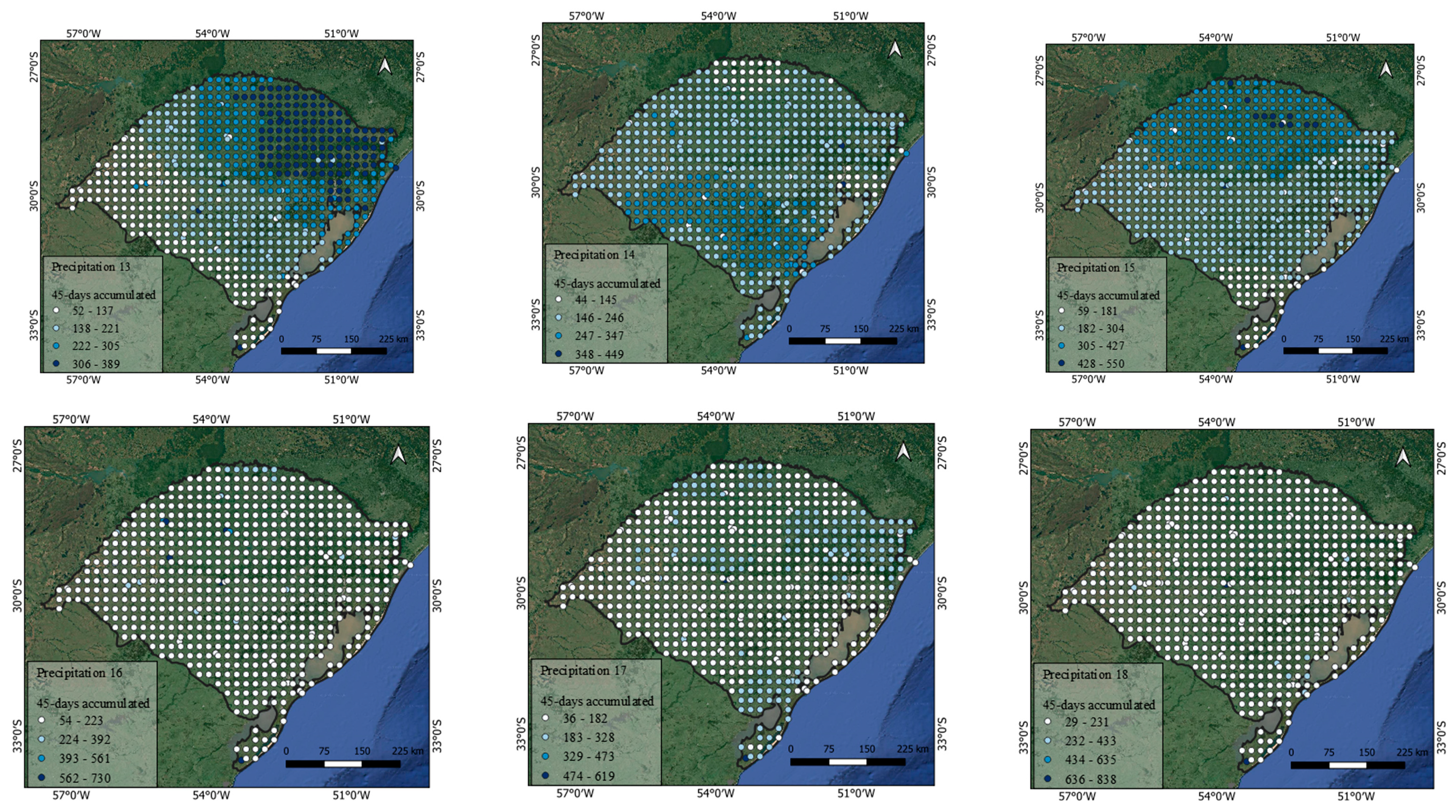This screenshot has width=1456, height=812.
Task: Click the 138 - 221 legend label
Action: click(96, 328)
